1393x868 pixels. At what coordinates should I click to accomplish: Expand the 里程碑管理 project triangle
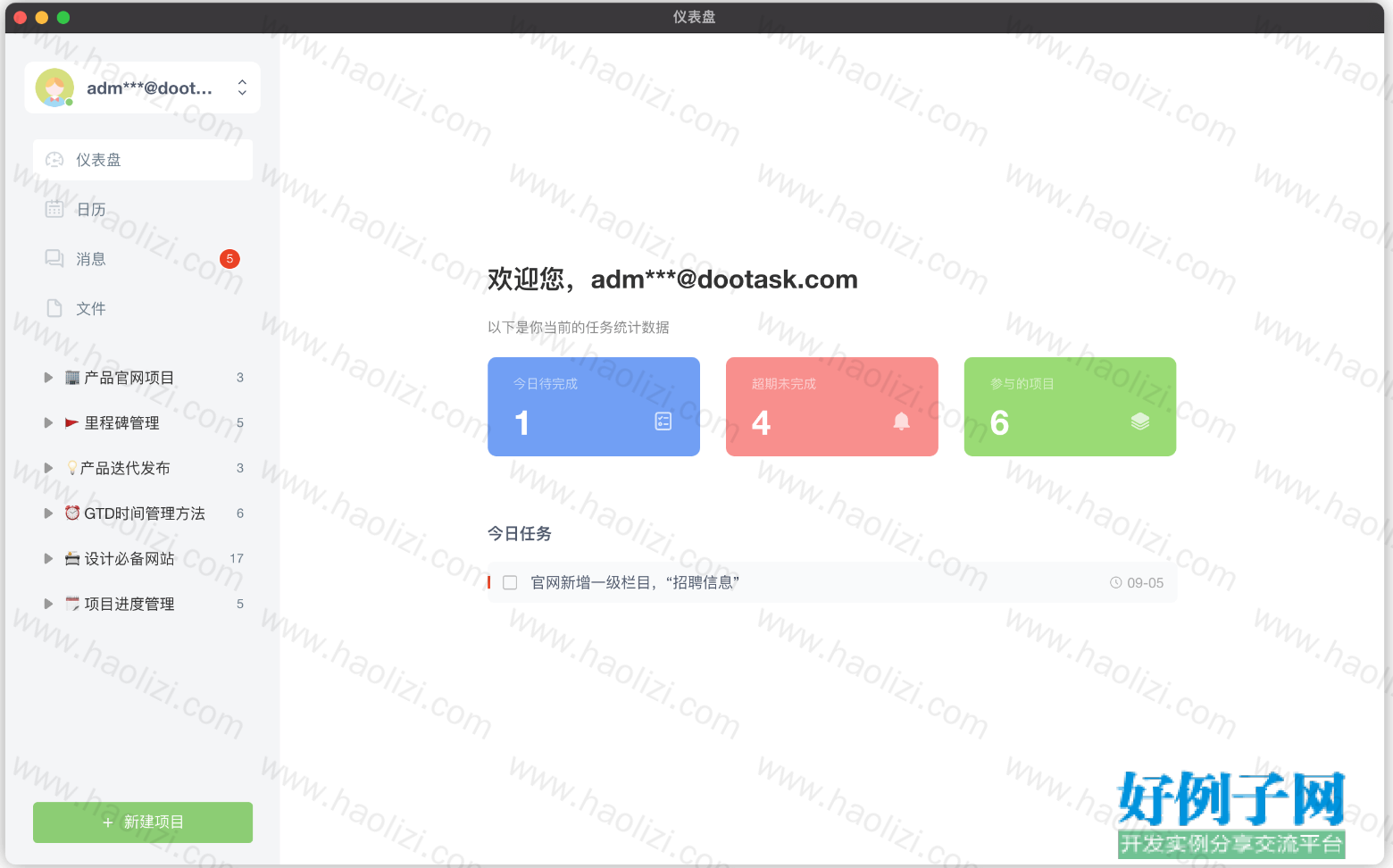(x=48, y=423)
